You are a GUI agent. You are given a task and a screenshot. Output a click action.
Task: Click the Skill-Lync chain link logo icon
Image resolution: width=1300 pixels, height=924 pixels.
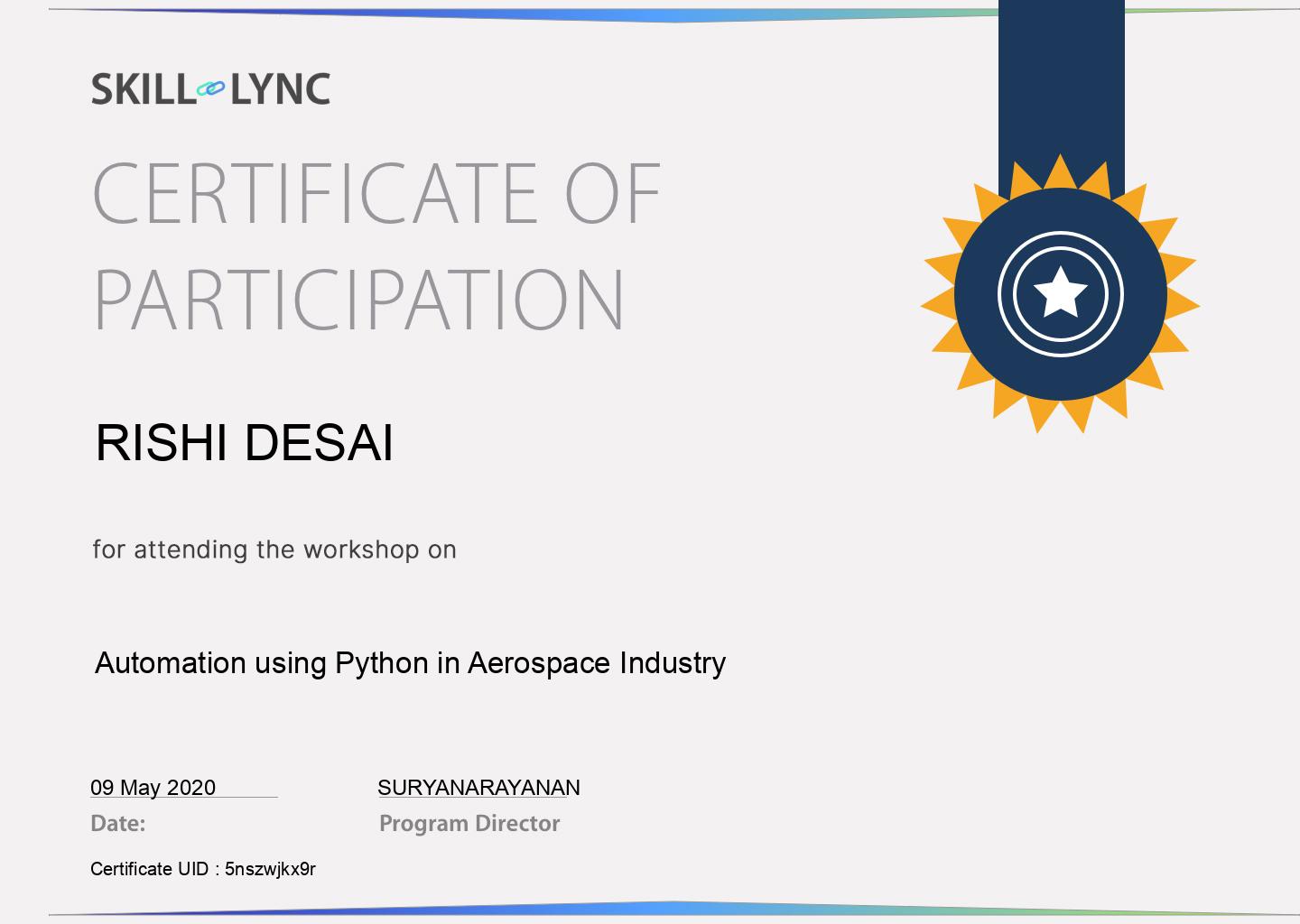click(x=210, y=88)
